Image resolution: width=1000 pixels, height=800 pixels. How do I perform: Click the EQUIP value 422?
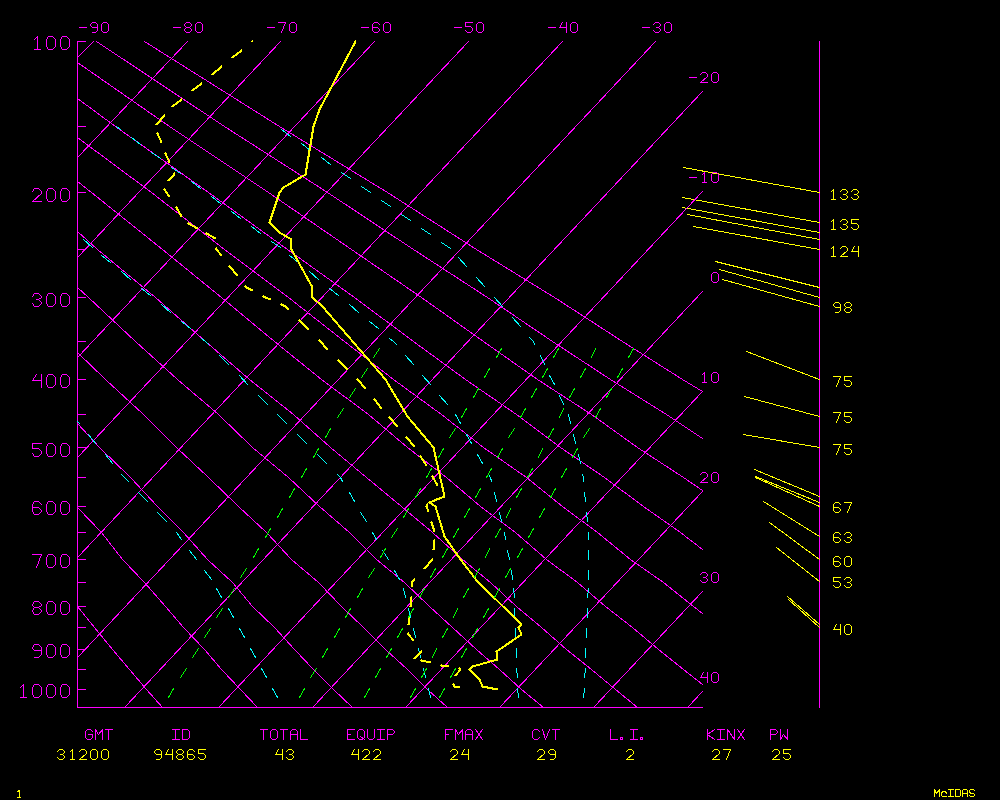(364, 755)
